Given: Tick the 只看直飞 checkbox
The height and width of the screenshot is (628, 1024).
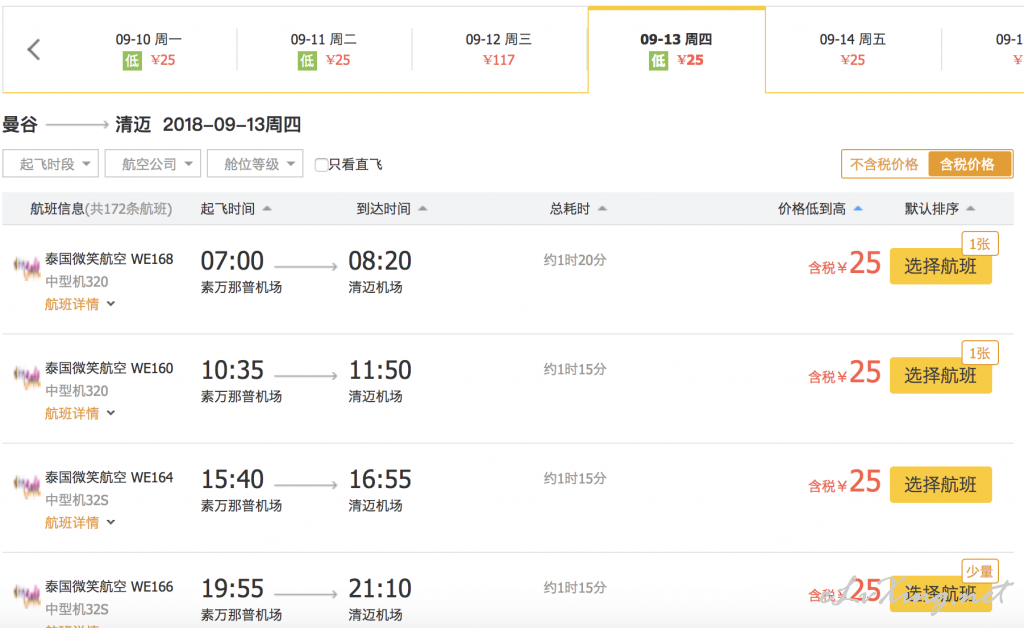Looking at the screenshot, I should pyautogui.click(x=321, y=165).
